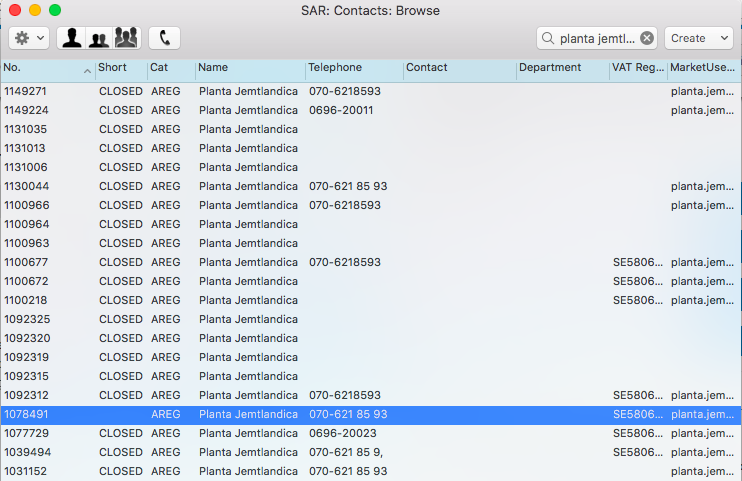The image size is (742, 481).
Task: Show group contacts view icon
Action: pyautogui.click(x=126, y=38)
